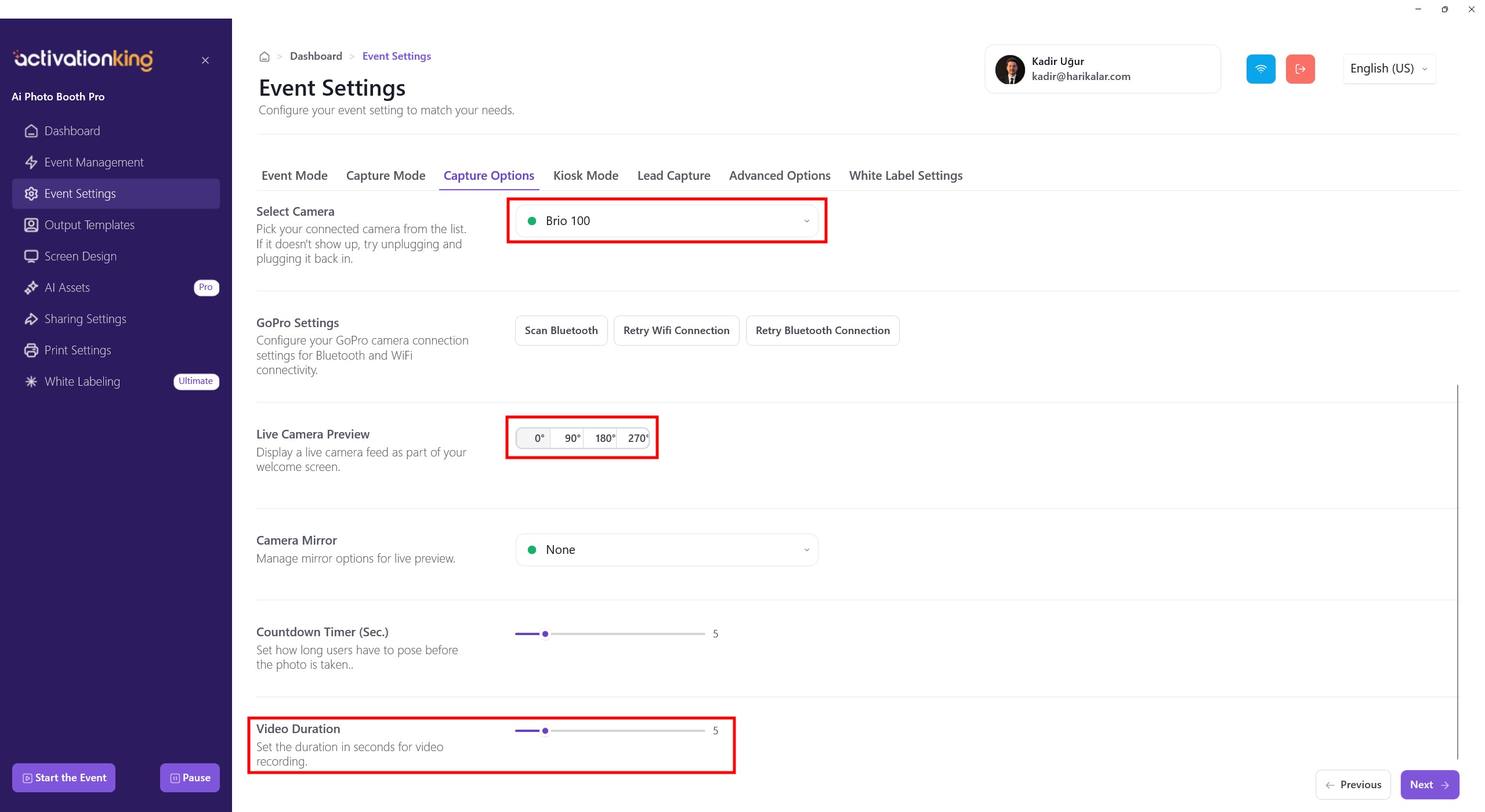Image resolution: width=1485 pixels, height=812 pixels.
Task: Go to Screen Design page
Action: click(x=80, y=256)
